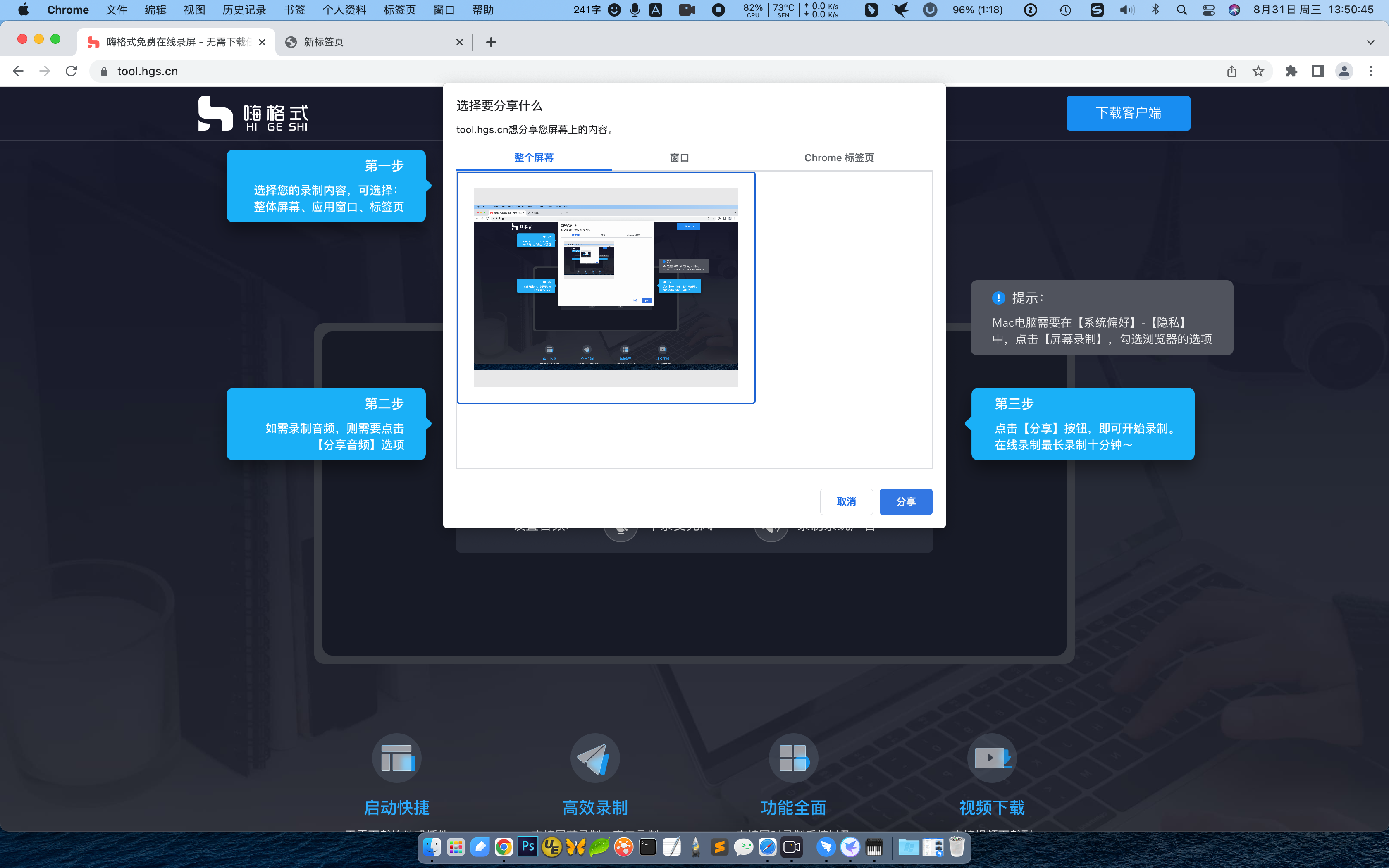Select the whole-screen preview thumbnail
The height and width of the screenshot is (868, 1389).
[606, 286]
